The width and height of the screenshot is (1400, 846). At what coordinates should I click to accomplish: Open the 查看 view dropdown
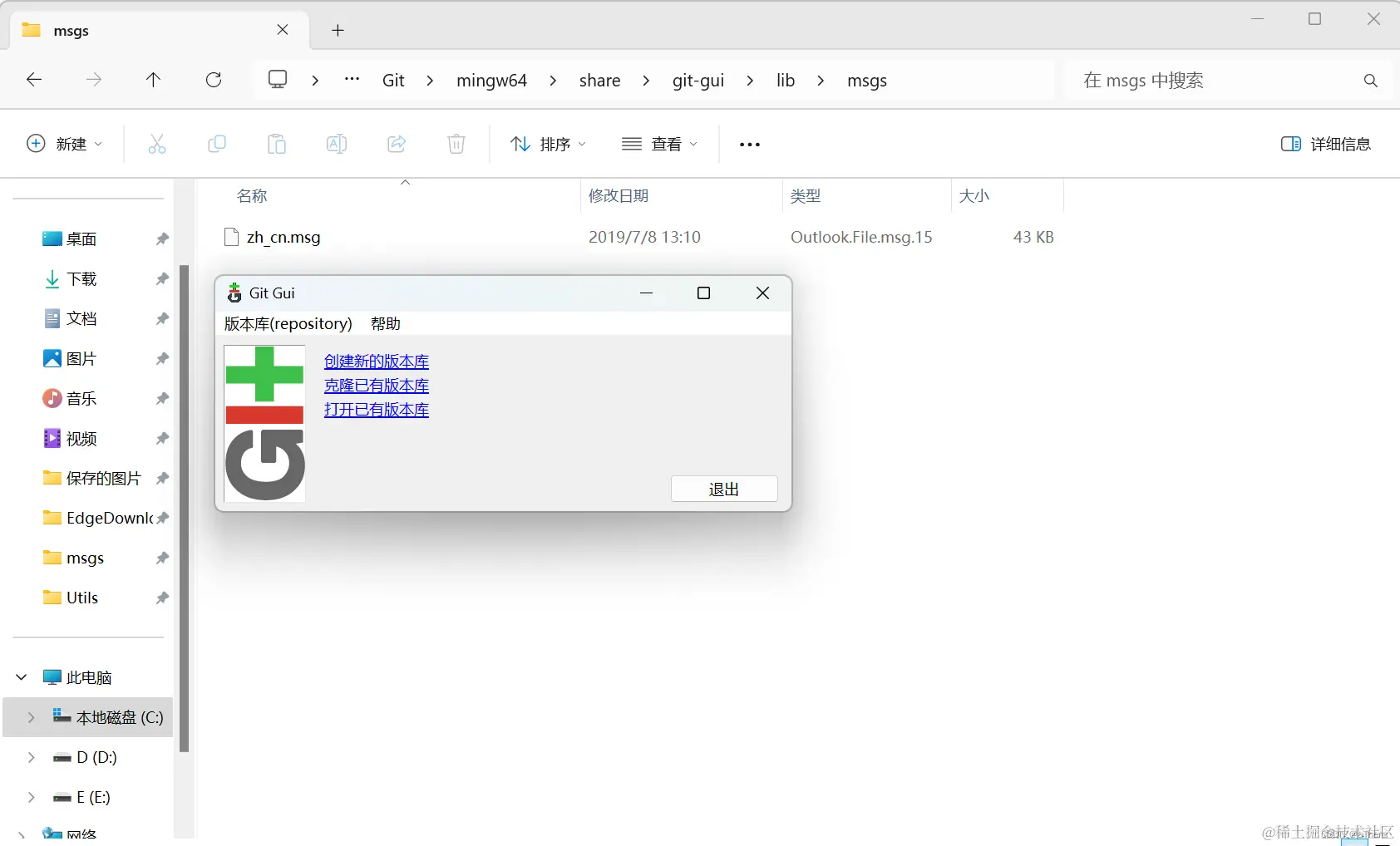coord(660,144)
